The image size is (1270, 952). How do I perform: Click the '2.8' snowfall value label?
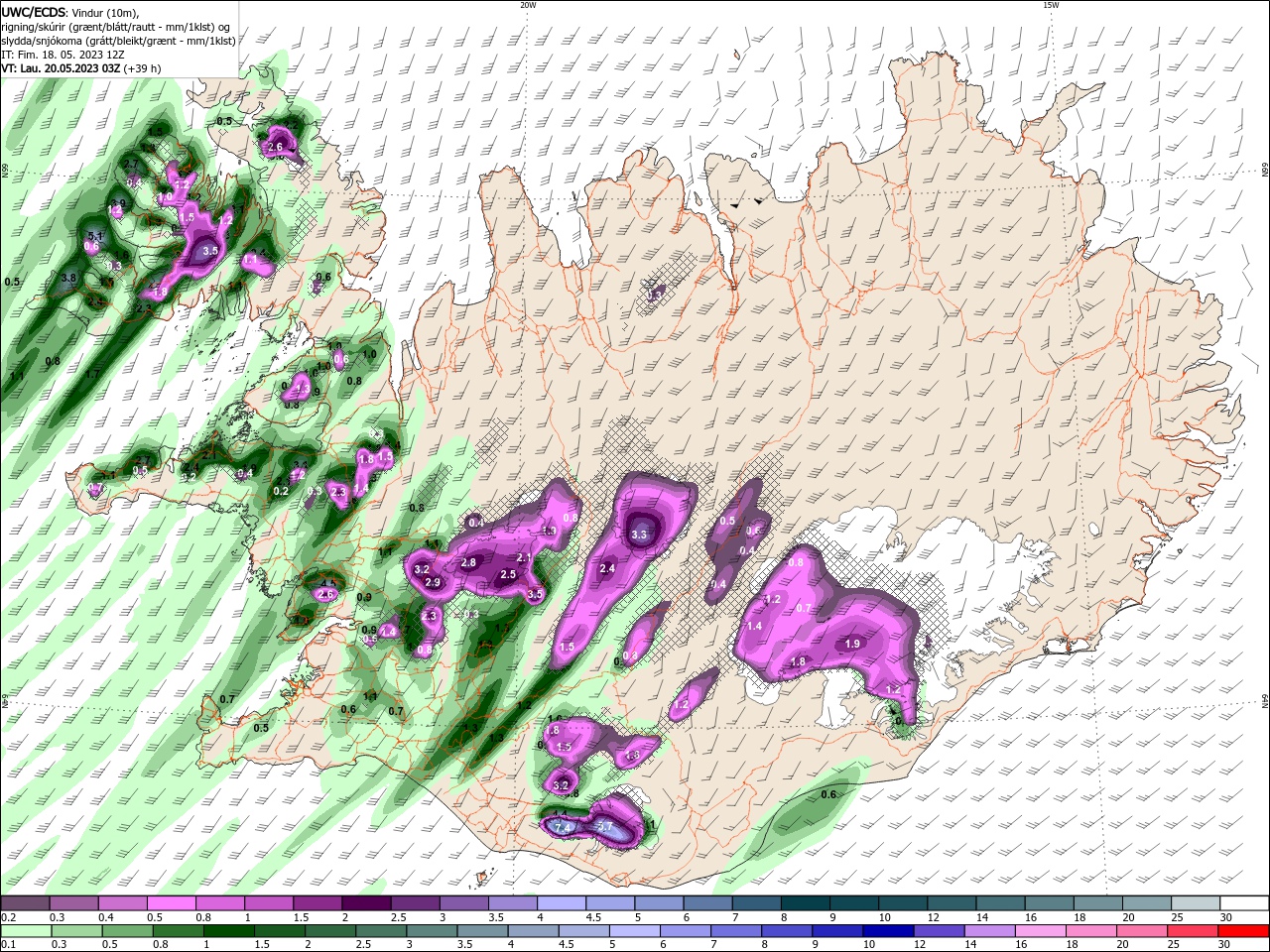469,562
